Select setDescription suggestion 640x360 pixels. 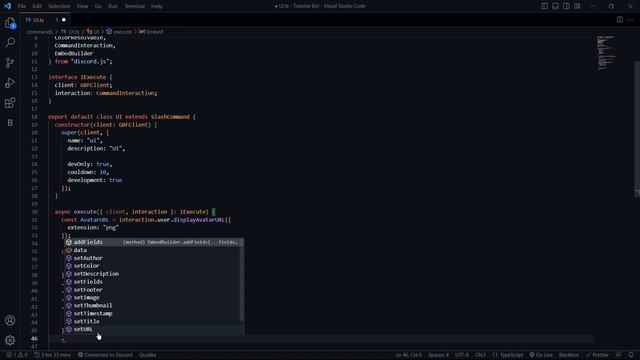154,274
